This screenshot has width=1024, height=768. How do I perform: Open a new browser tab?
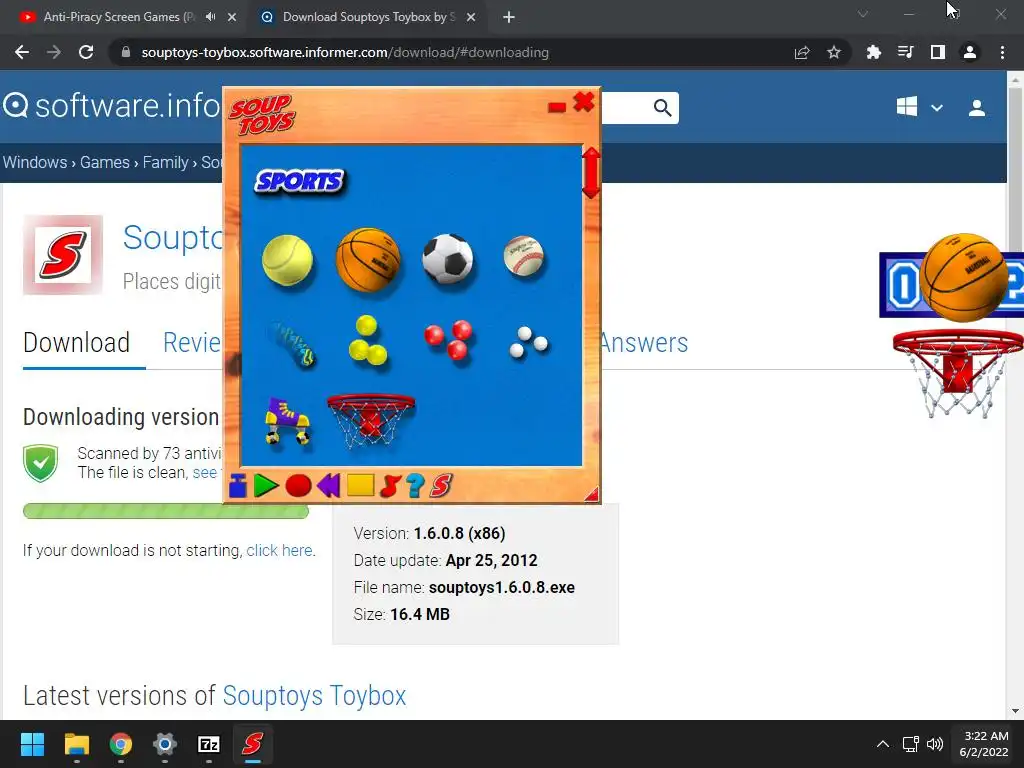509,18
